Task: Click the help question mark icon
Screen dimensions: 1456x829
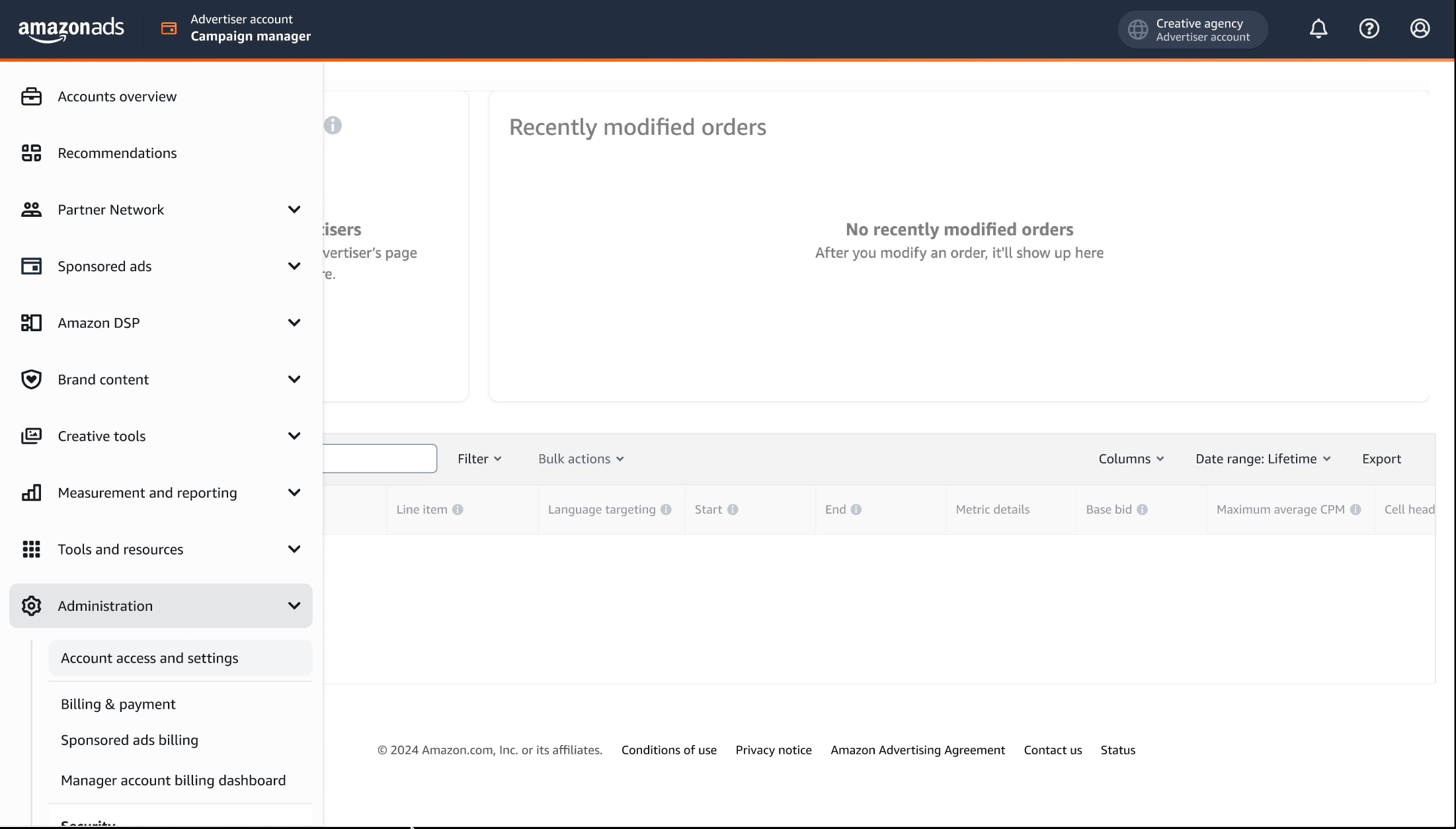Action: (1369, 28)
